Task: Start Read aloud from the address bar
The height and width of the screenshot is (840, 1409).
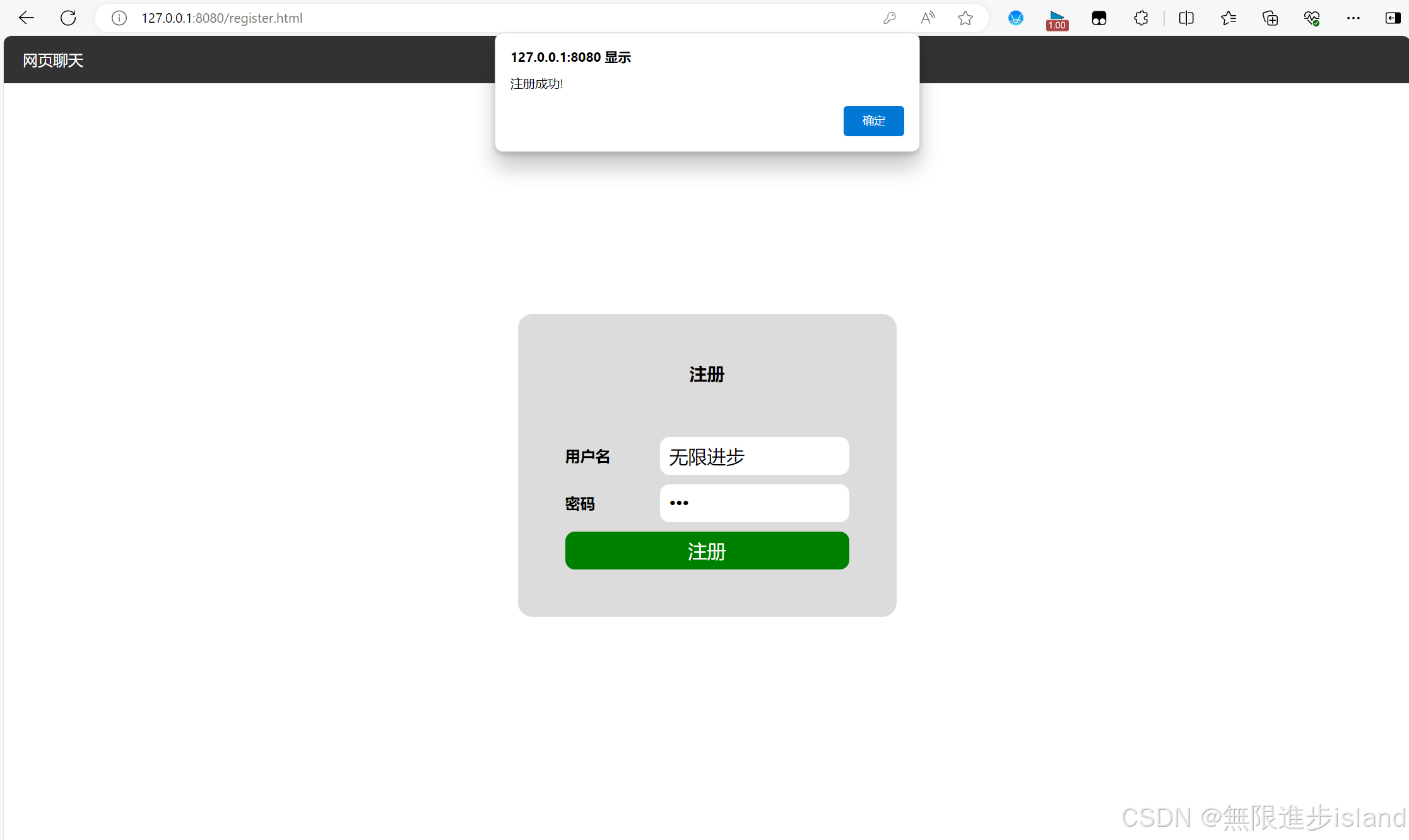Action: (928, 18)
